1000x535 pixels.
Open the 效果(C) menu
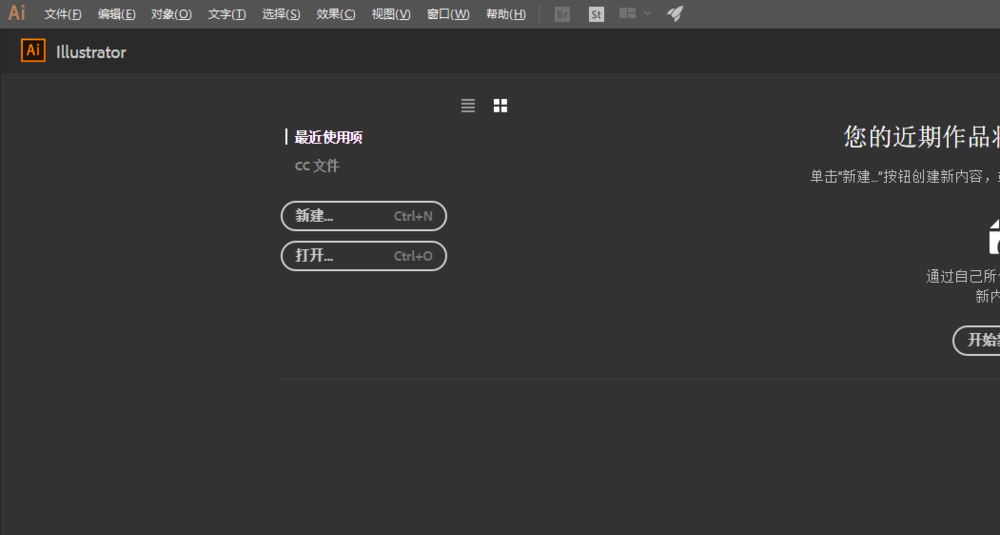click(335, 14)
